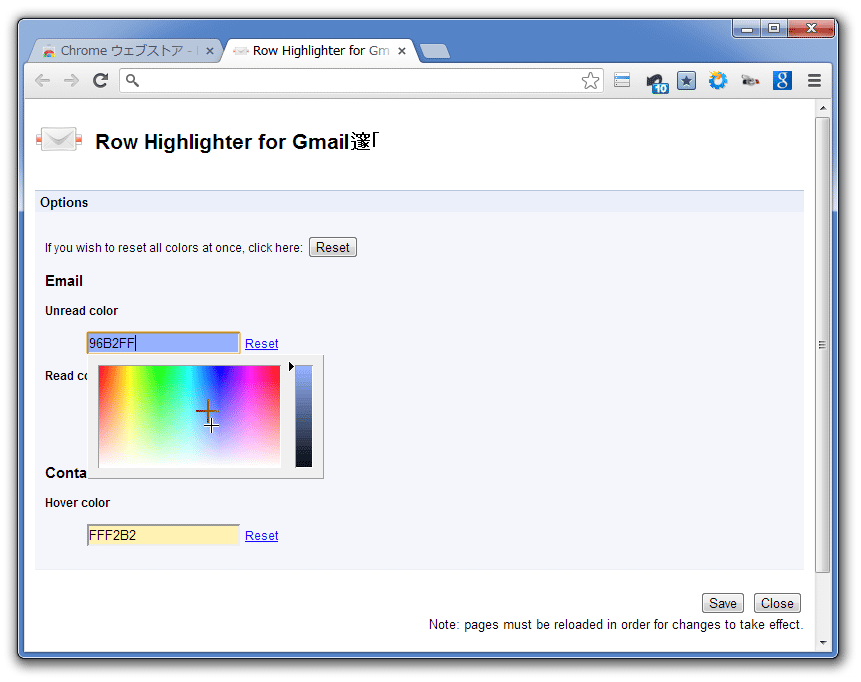Go forward using the browser forward arrow

pos(71,81)
